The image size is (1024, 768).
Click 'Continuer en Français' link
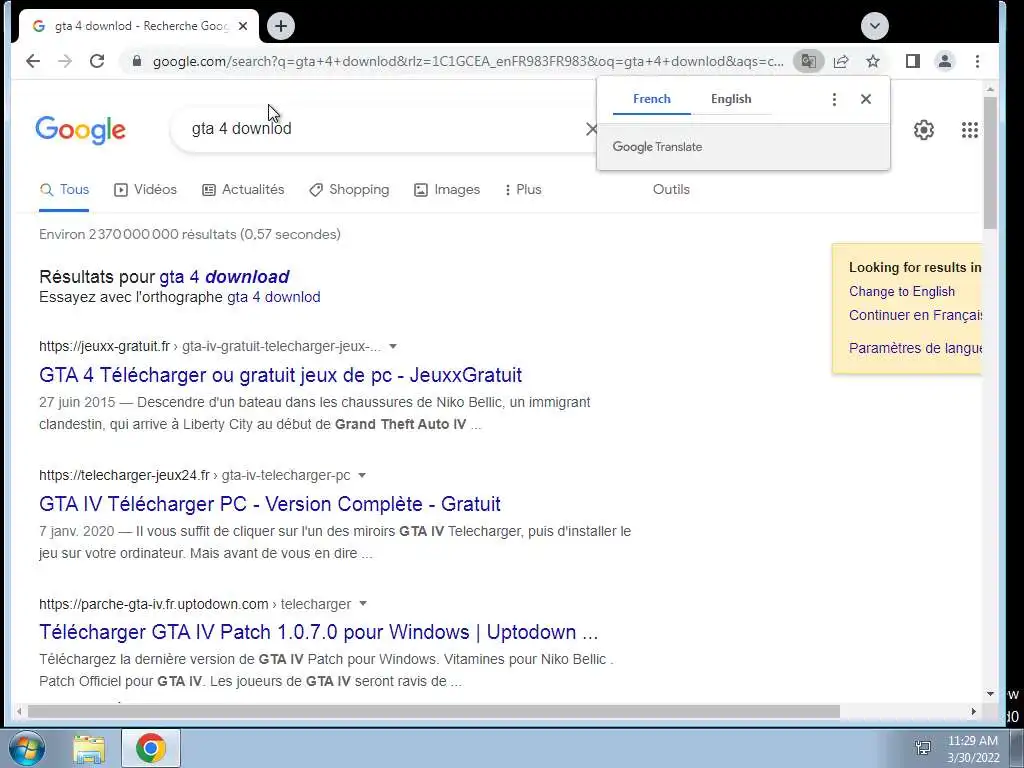point(915,315)
